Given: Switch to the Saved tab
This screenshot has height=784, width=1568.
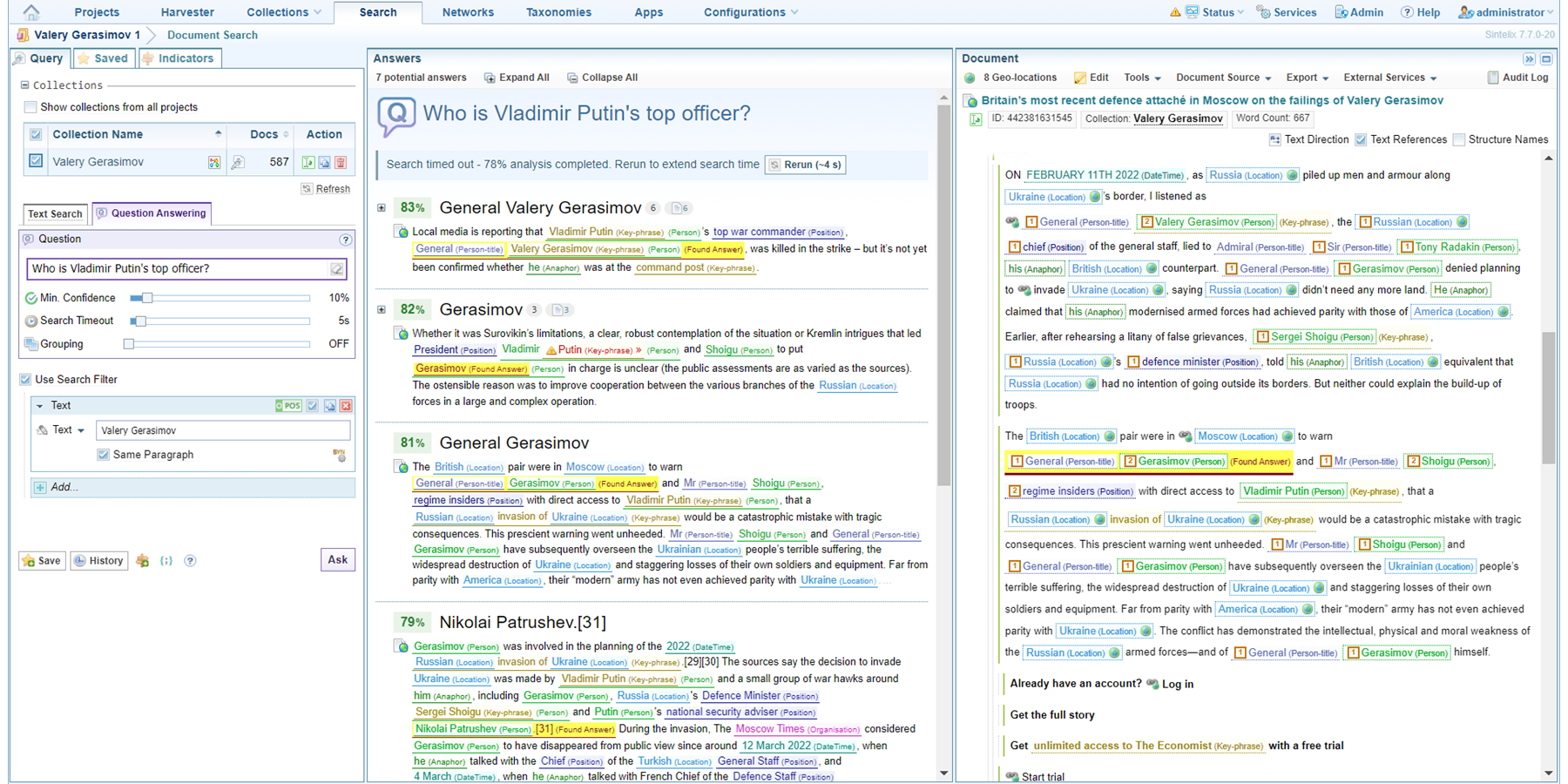Looking at the screenshot, I should click(103, 58).
